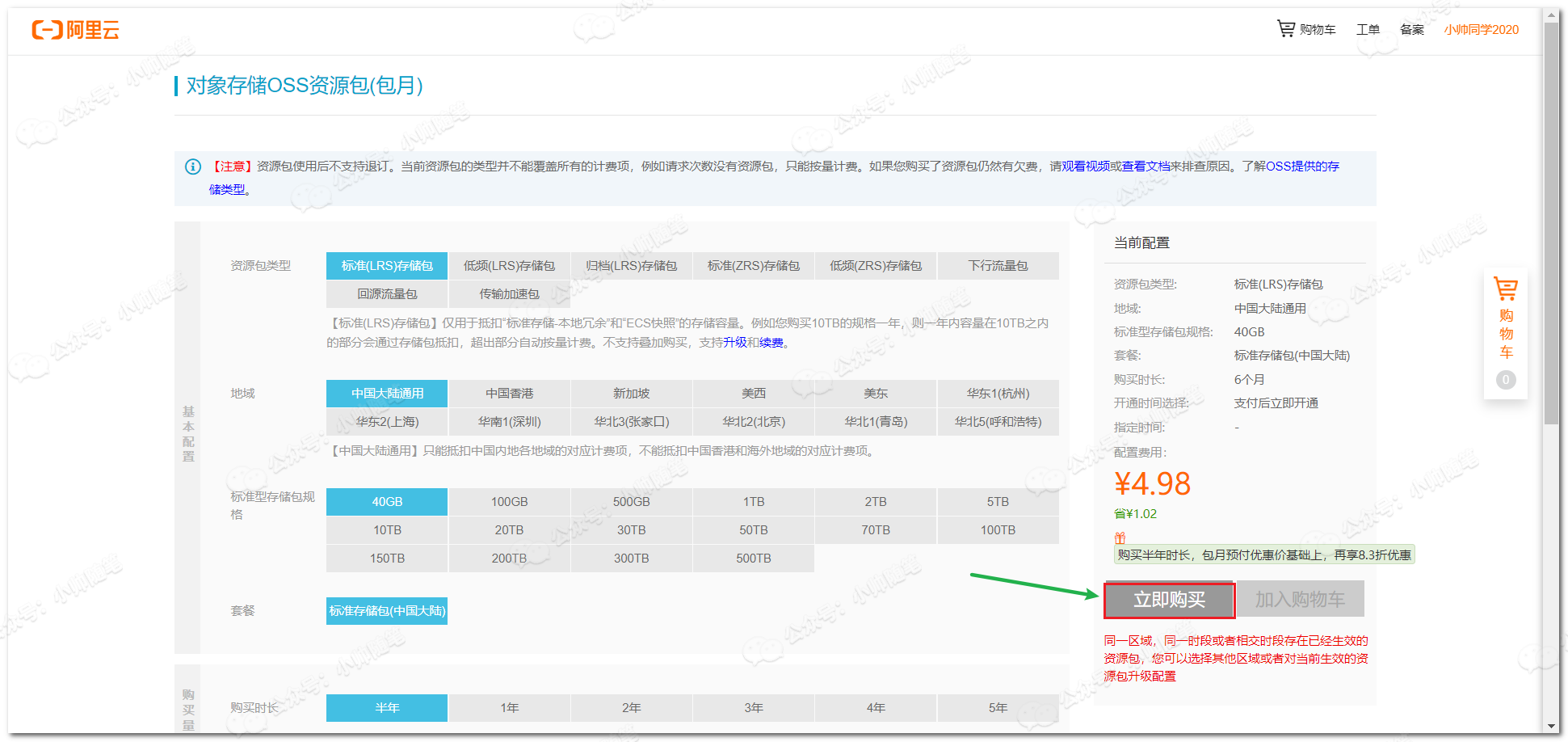Choose region 华东2(上海)
This screenshot has width=1568, height=742.
387,422
